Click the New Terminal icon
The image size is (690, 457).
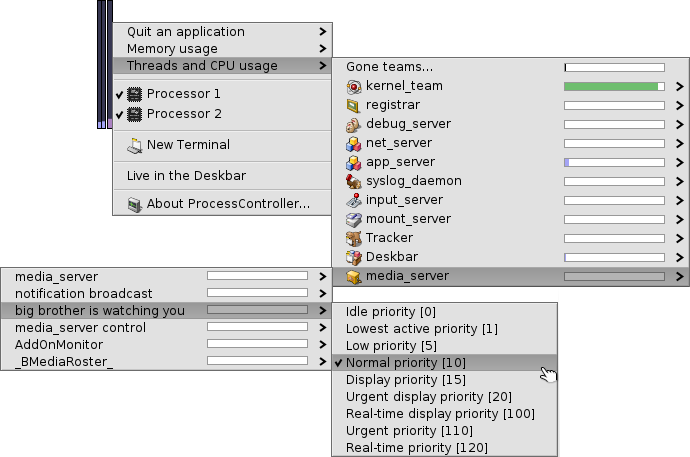pos(135,145)
